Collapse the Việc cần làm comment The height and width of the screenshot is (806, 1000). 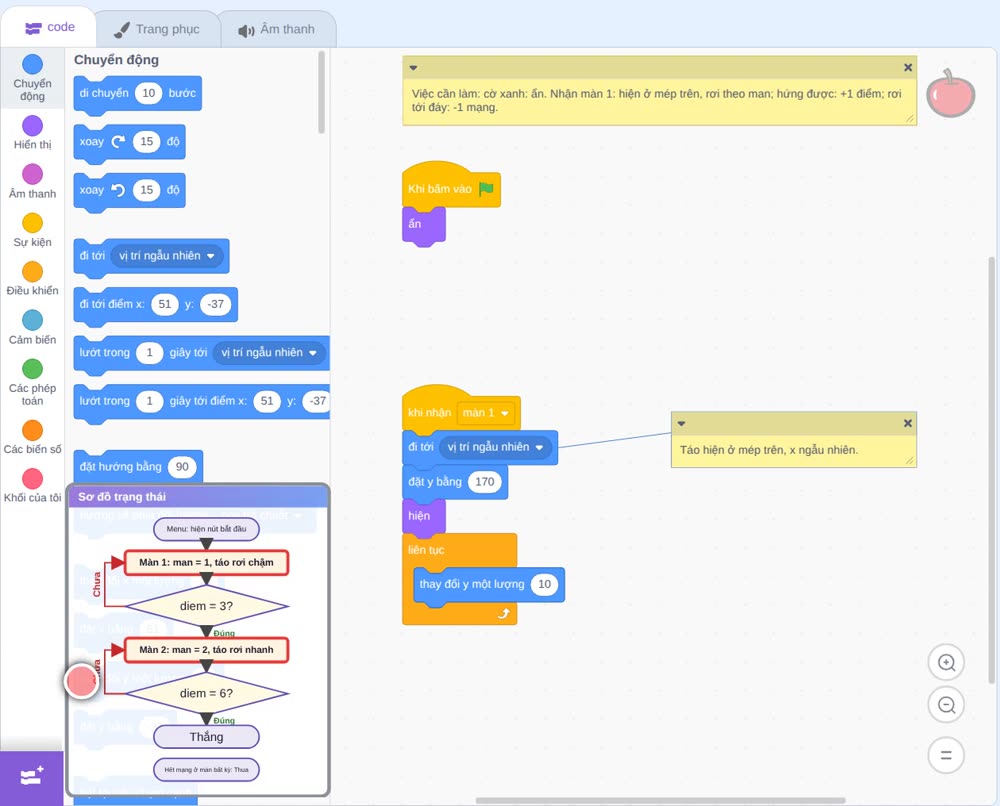413,68
